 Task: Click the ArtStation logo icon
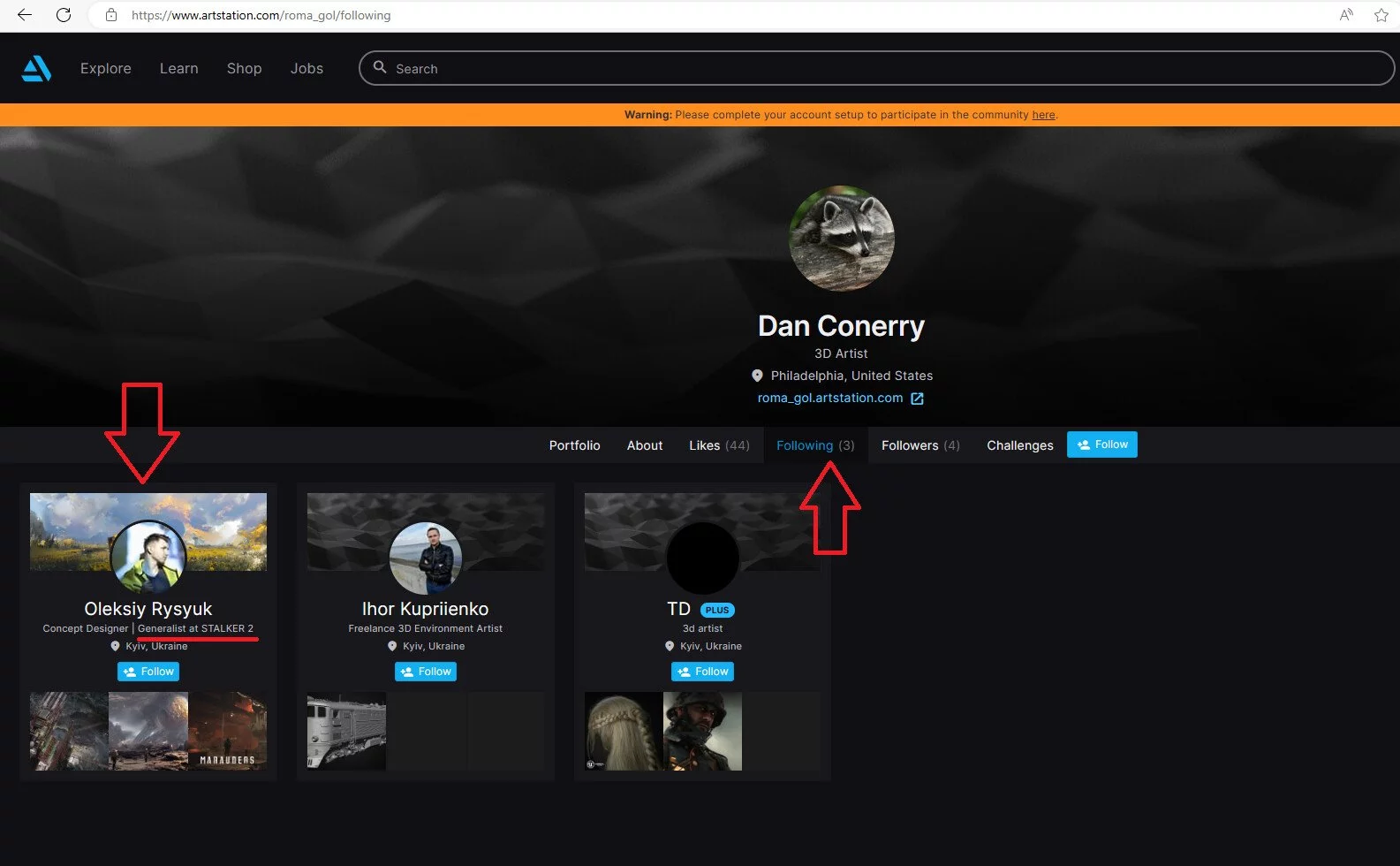pyautogui.click(x=36, y=68)
